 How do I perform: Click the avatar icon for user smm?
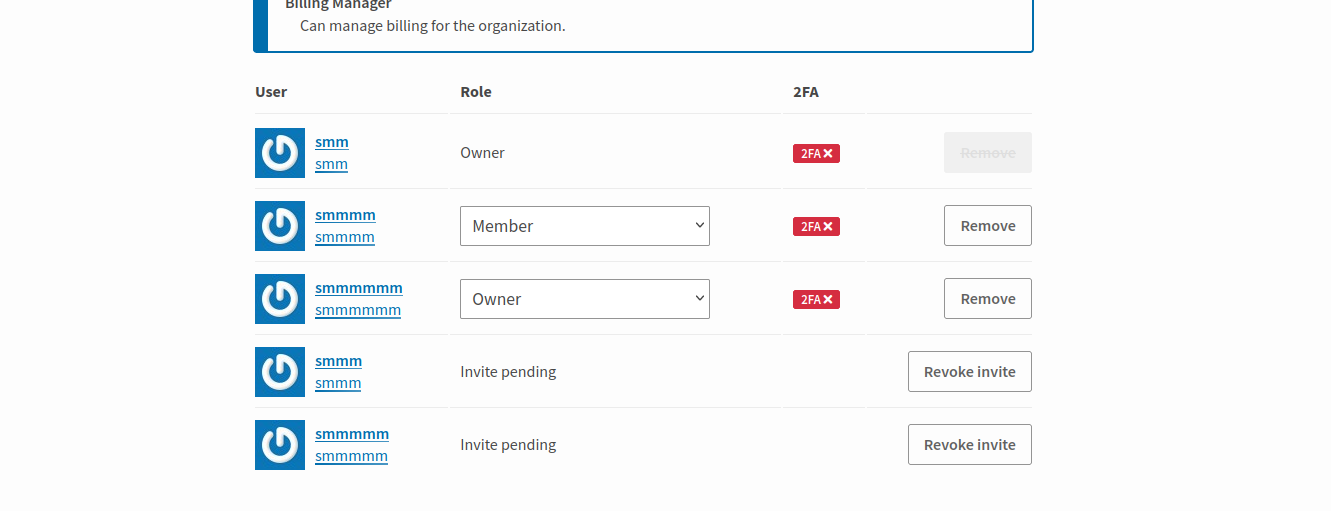[x=280, y=153]
